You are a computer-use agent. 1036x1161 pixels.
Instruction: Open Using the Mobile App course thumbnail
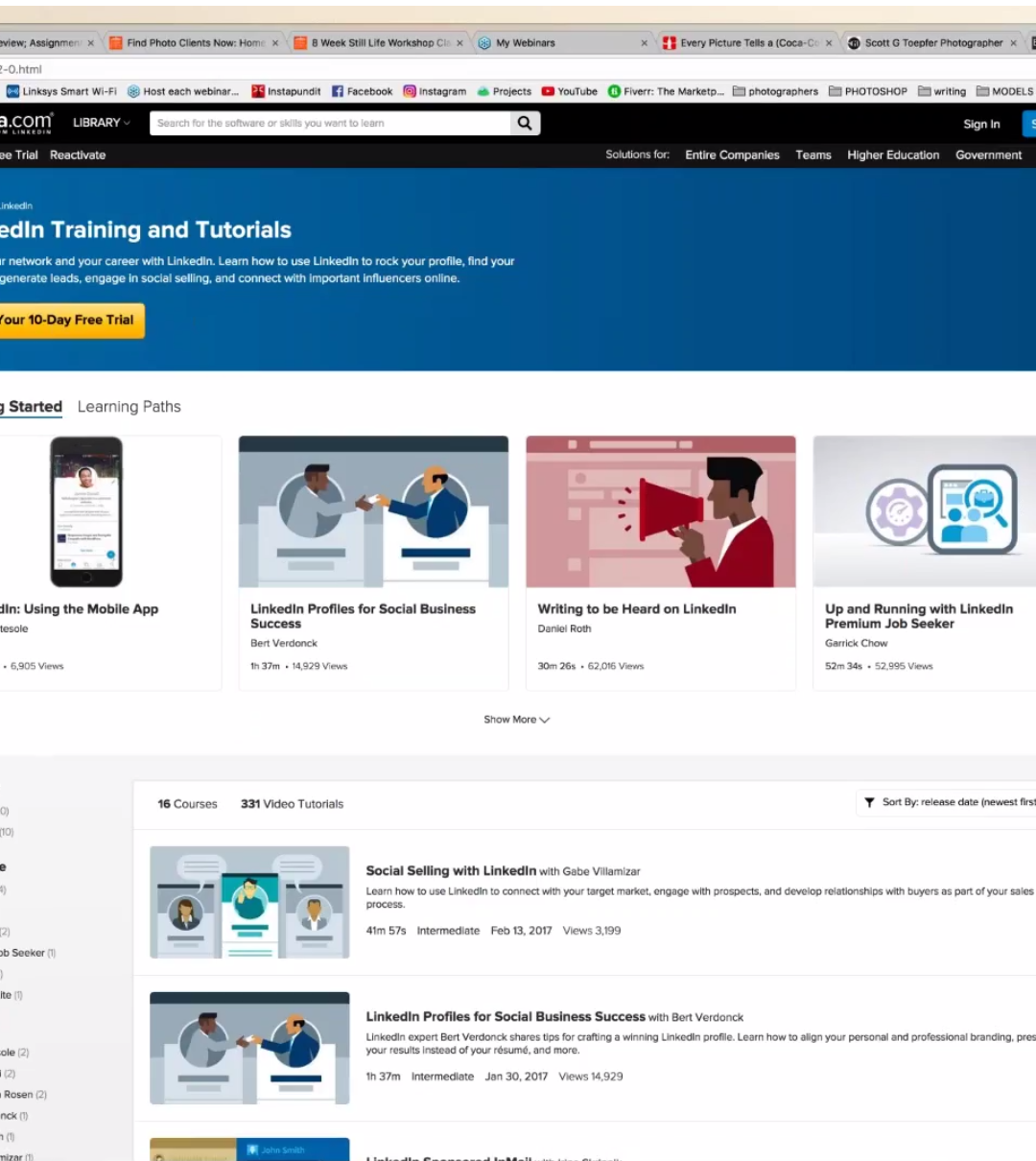(x=86, y=511)
